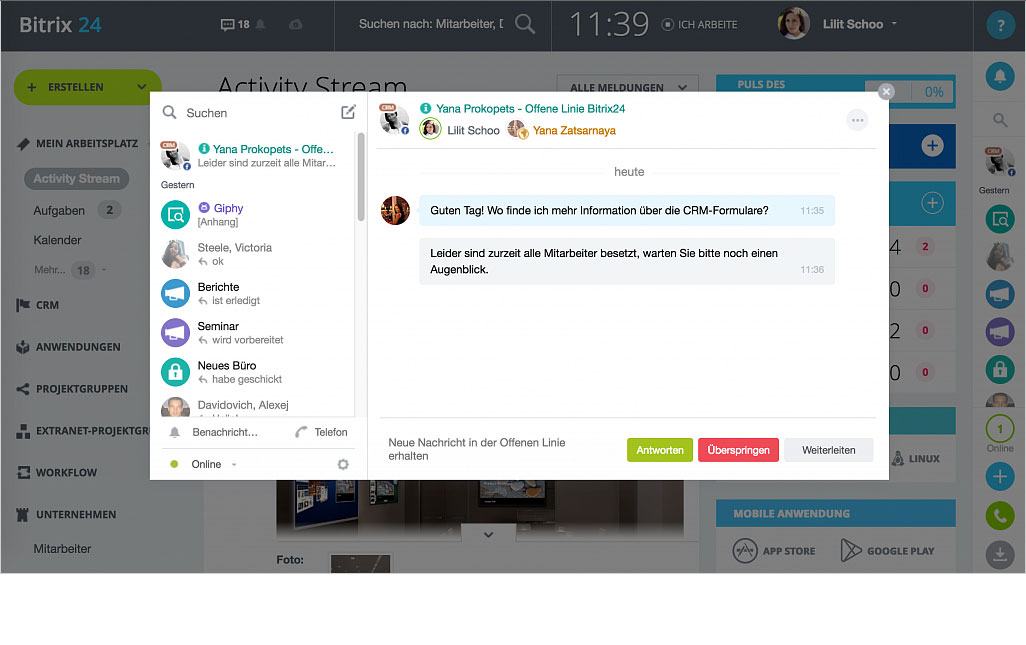This screenshot has width=1026, height=645.
Task: Click the white plus on dark blue banner
Action: point(932,145)
